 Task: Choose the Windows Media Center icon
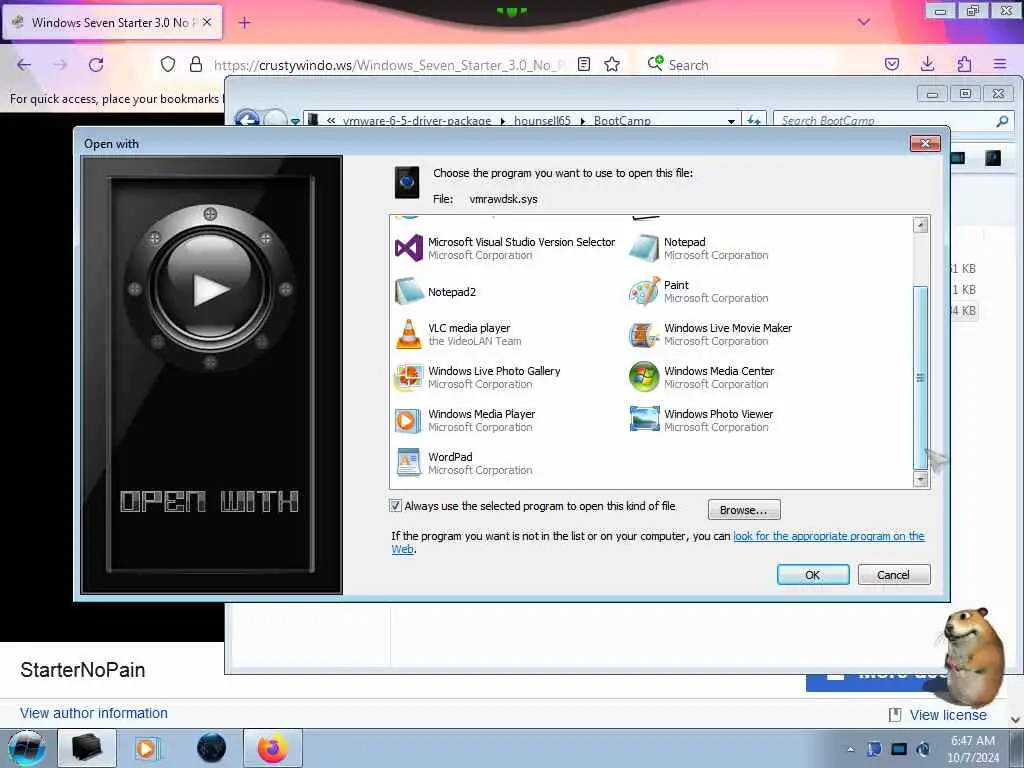(644, 377)
